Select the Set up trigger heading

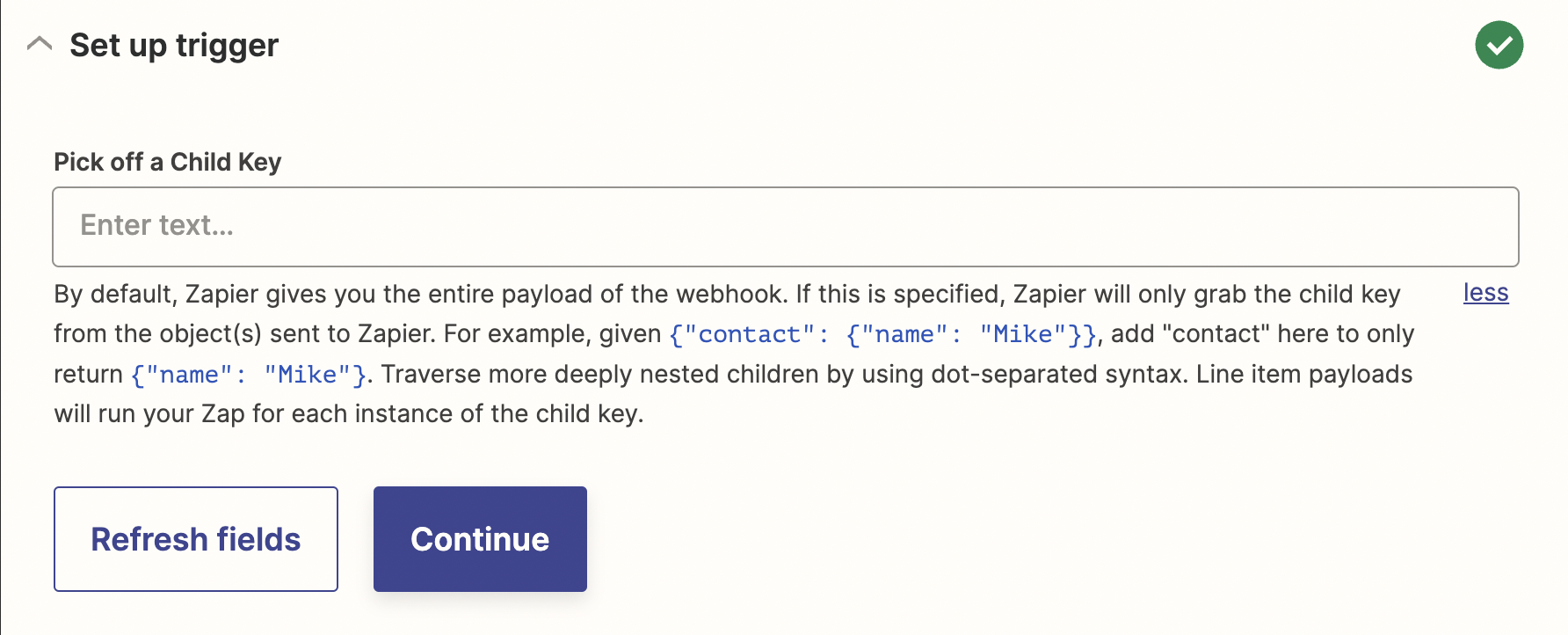[x=174, y=45]
